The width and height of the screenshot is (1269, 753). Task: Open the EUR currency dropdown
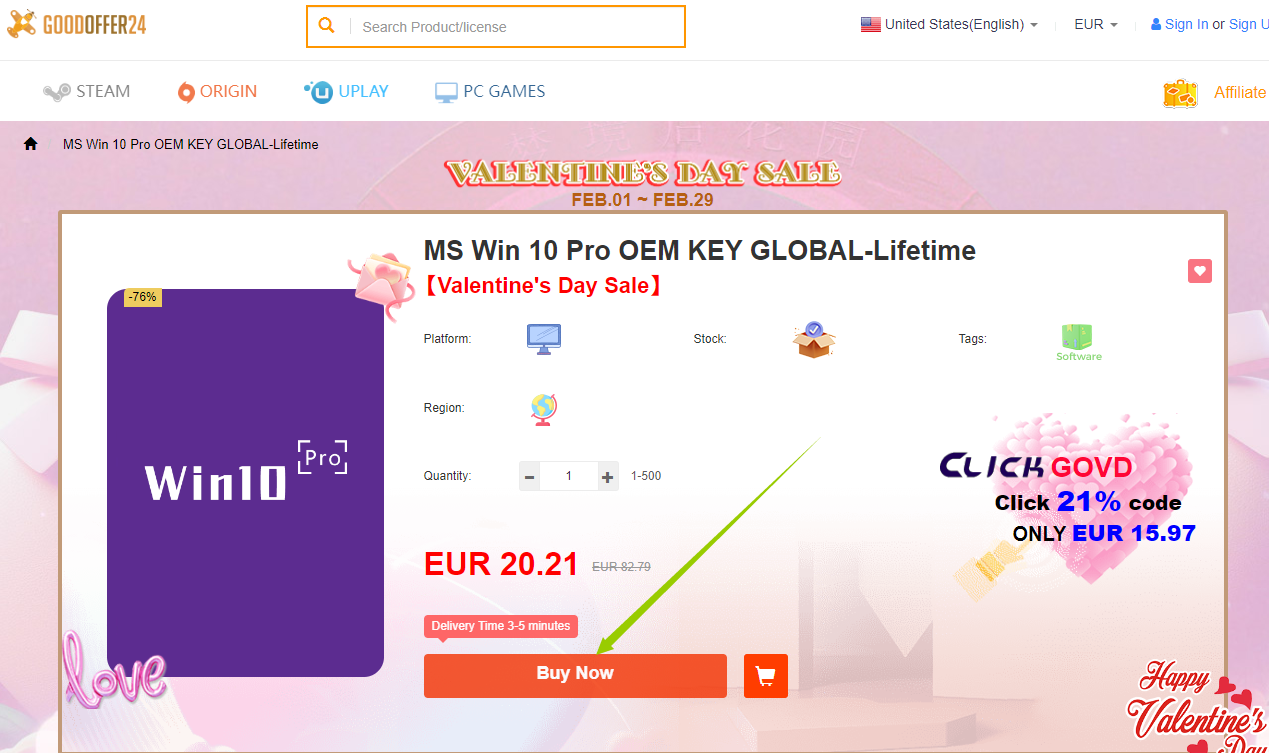pyautogui.click(x=1095, y=24)
